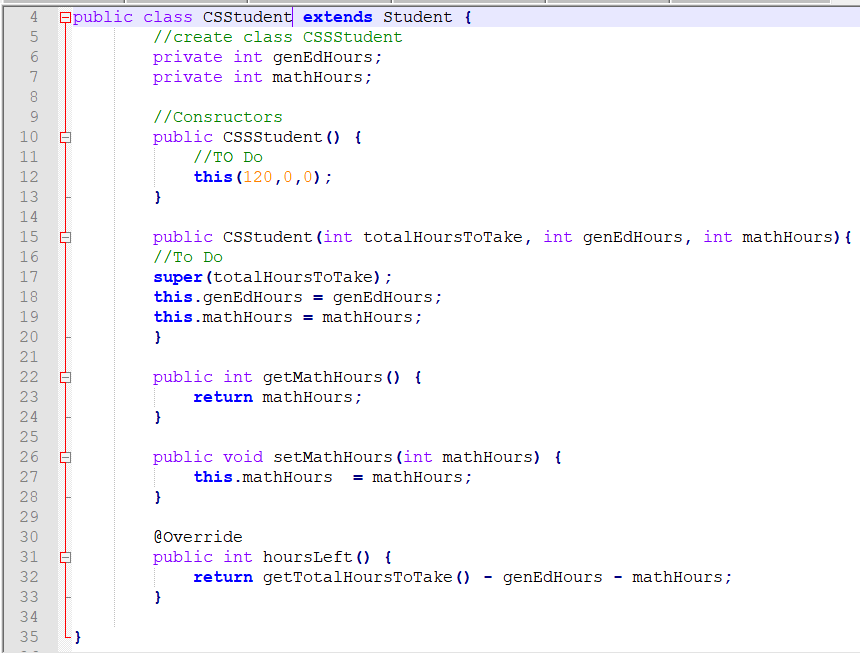860x653 pixels.
Task: Click the return keyword inside hoursLeft
Action: pos(222,577)
